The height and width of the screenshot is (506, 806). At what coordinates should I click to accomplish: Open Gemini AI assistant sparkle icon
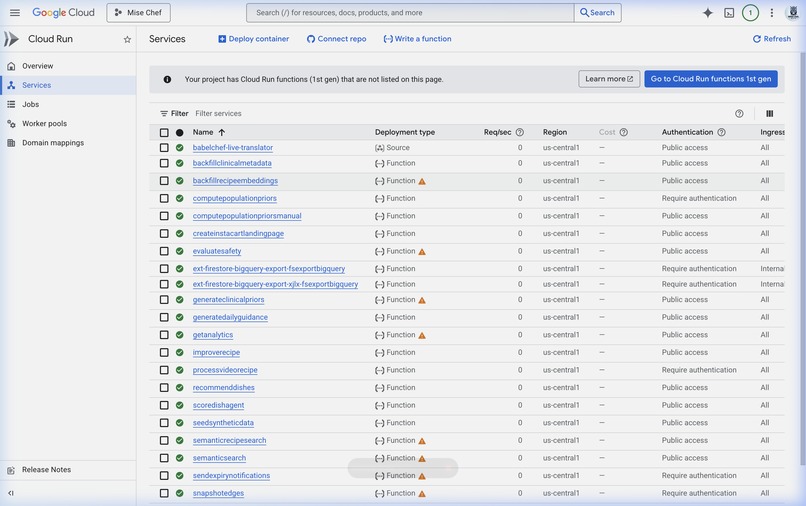click(x=708, y=13)
